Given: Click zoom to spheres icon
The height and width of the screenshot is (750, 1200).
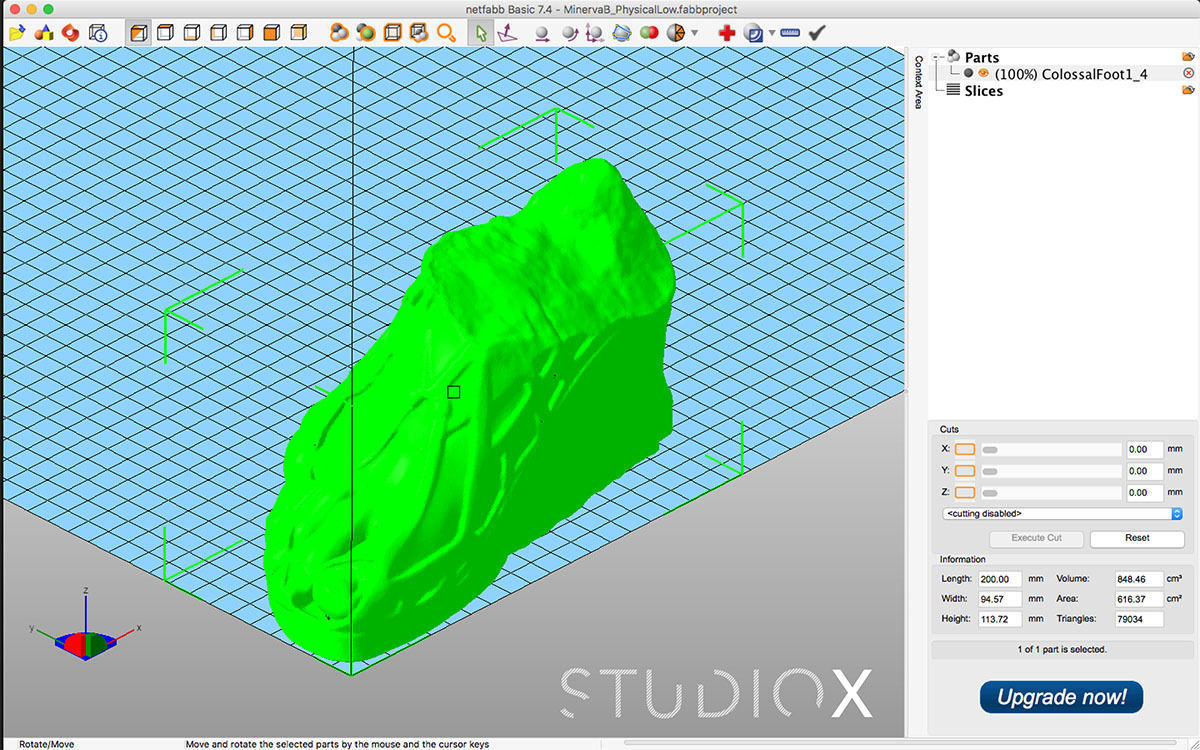Looking at the screenshot, I should pos(339,33).
